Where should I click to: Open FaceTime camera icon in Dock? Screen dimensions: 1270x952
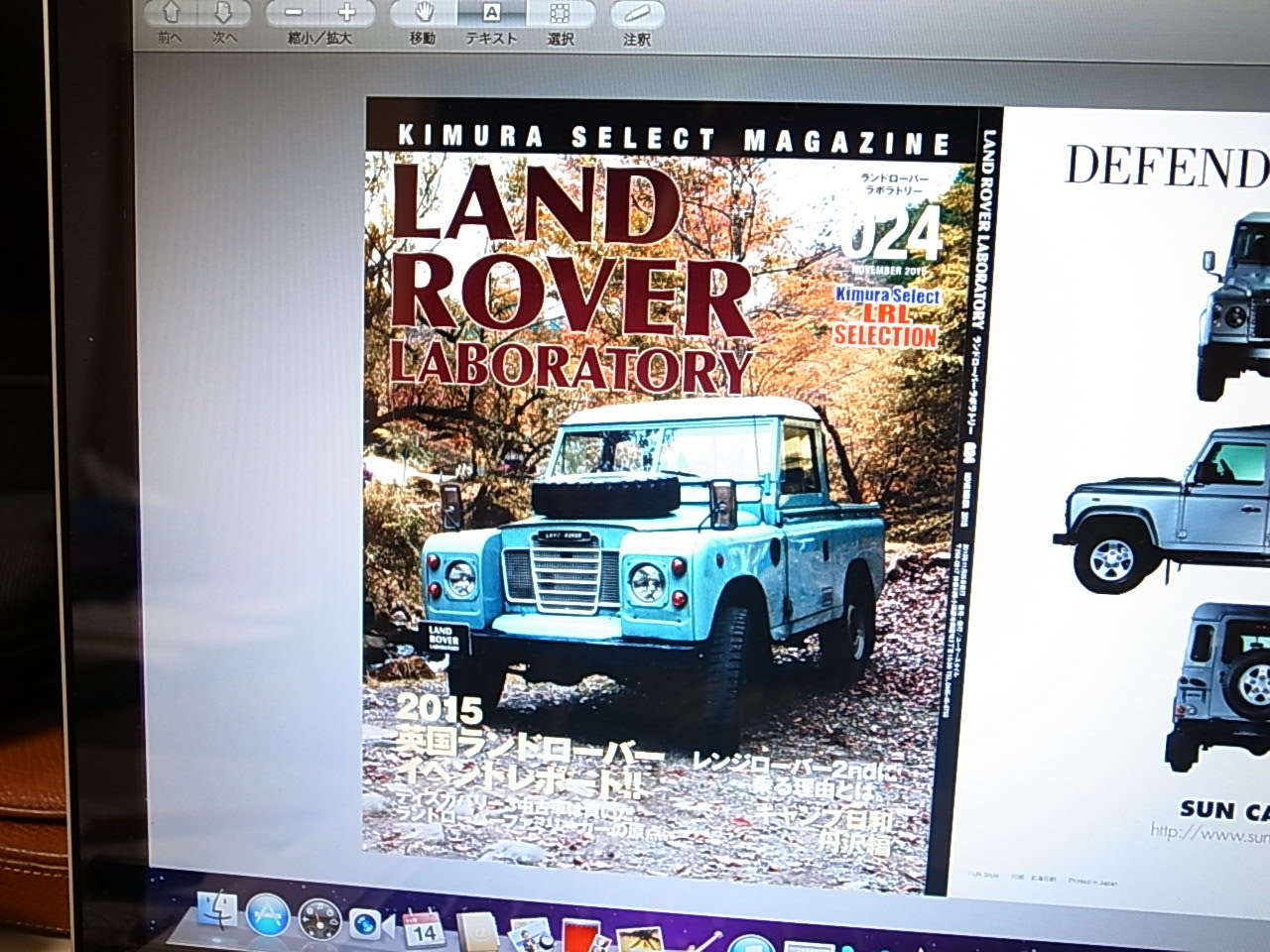coord(368,924)
